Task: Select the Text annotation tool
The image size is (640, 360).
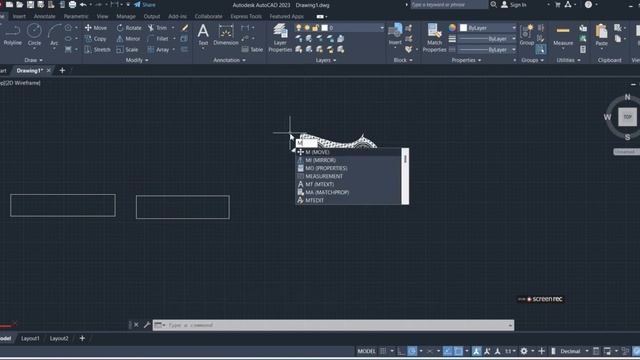Action: (x=203, y=34)
